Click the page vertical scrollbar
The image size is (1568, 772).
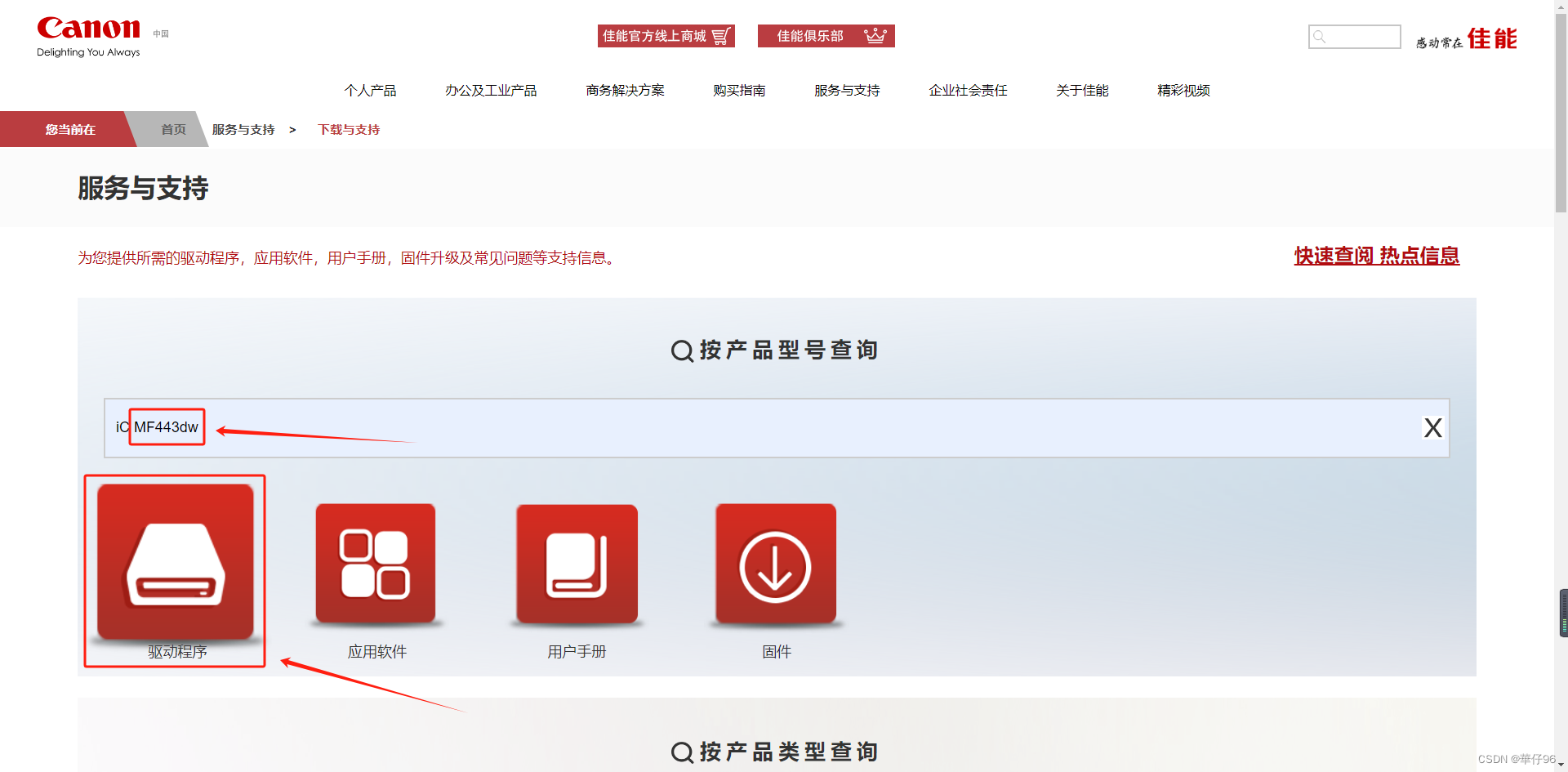(x=1561, y=114)
